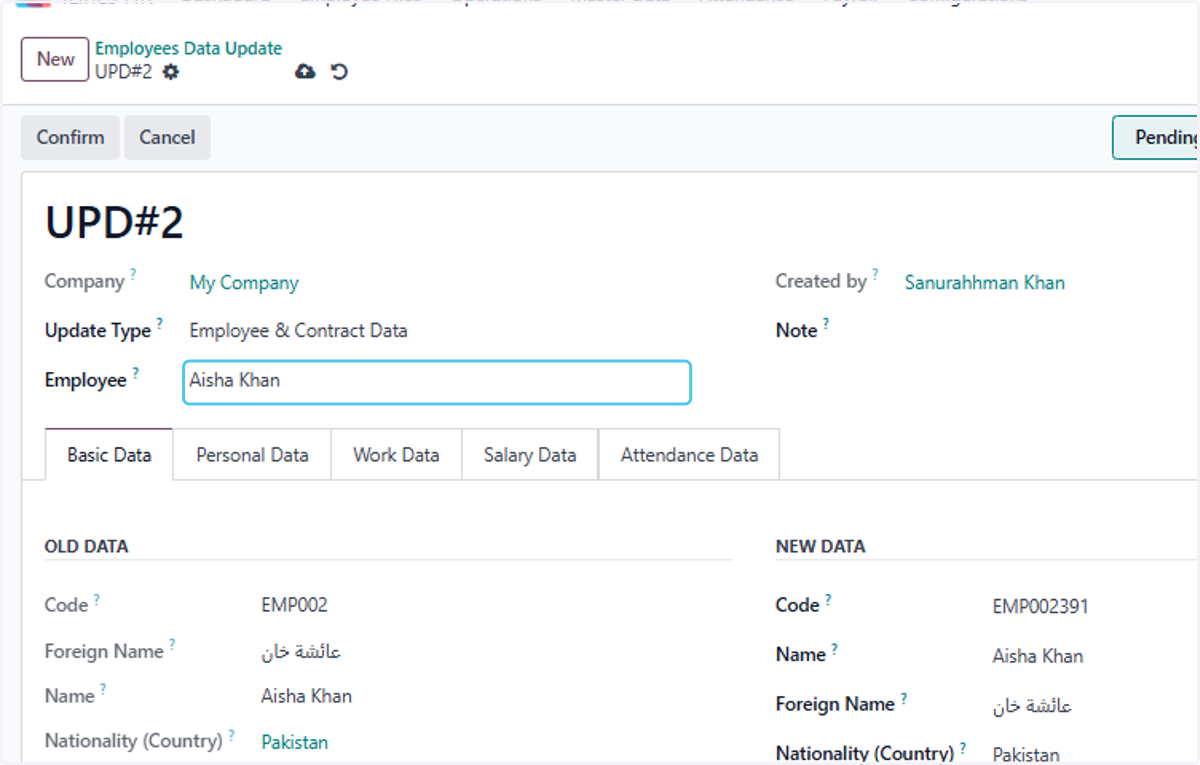Edit the new data Name Aisha Khan
This screenshot has width=1200, height=765.
[x=1038, y=657]
